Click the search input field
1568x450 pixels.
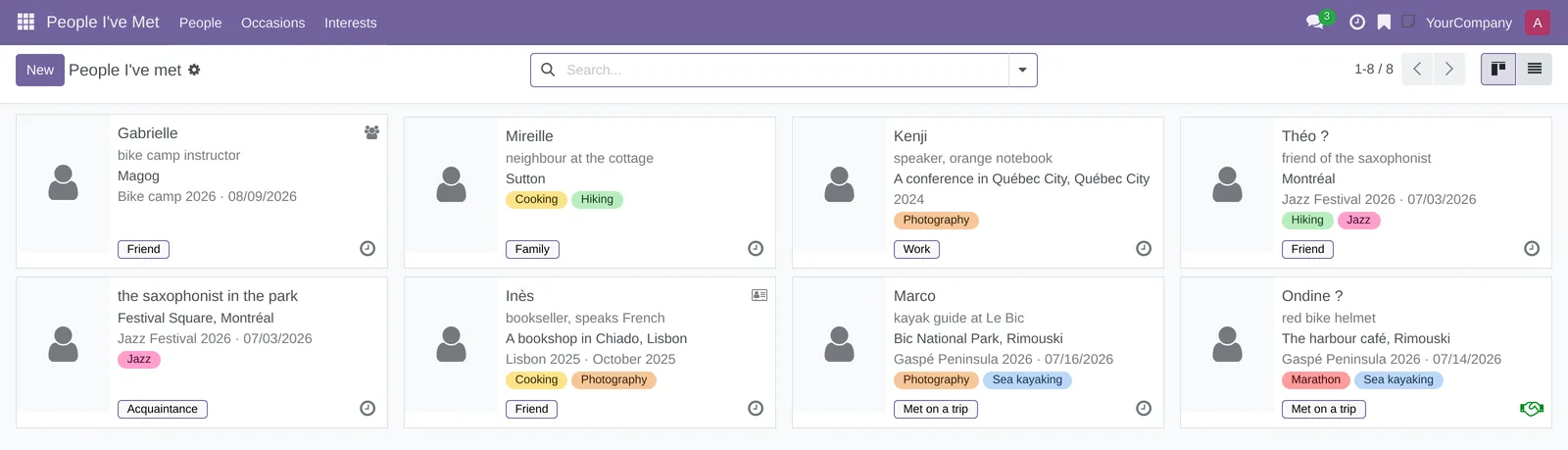(x=784, y=70)
